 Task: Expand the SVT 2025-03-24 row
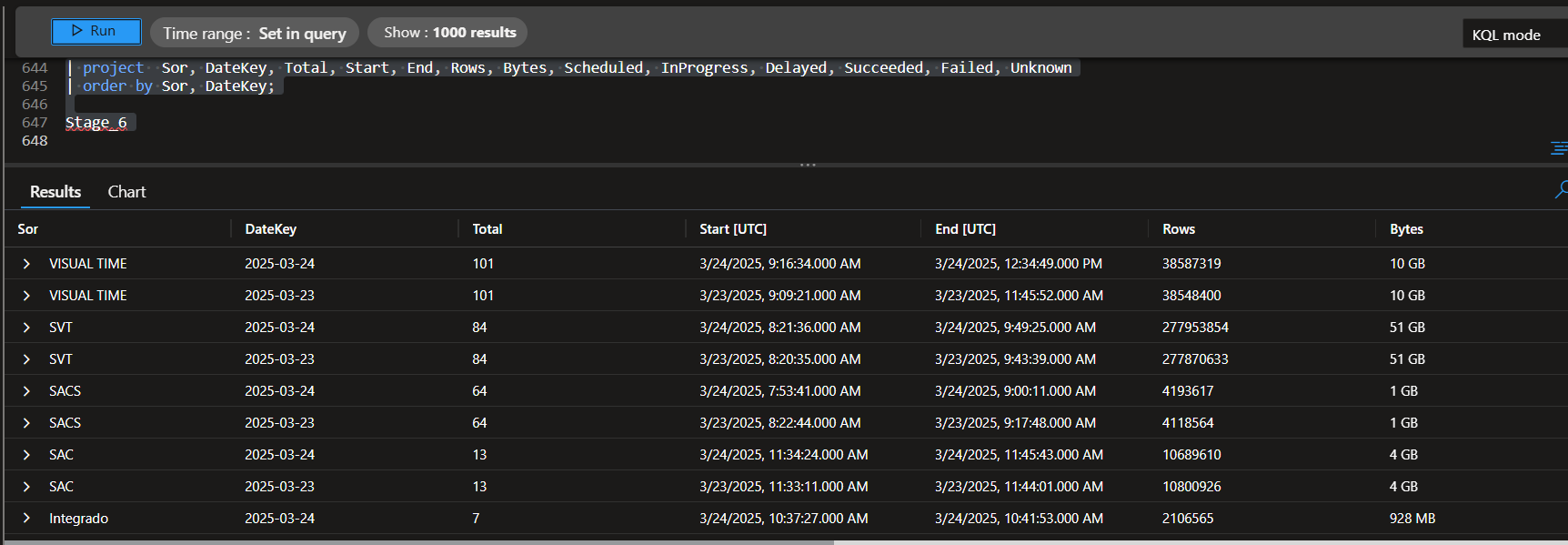click(x=26, y=328)
